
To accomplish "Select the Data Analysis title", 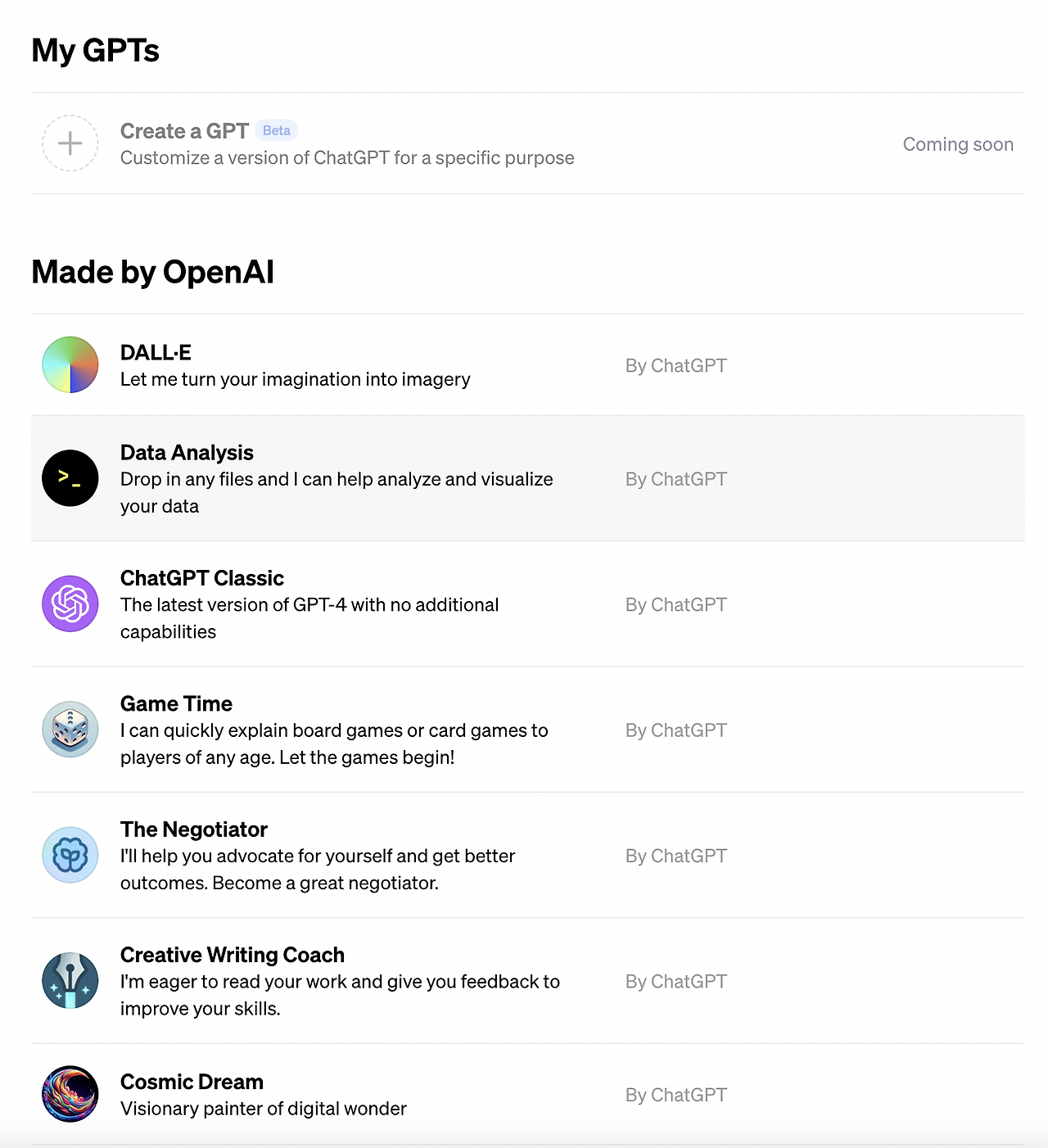I will [187, 453].
